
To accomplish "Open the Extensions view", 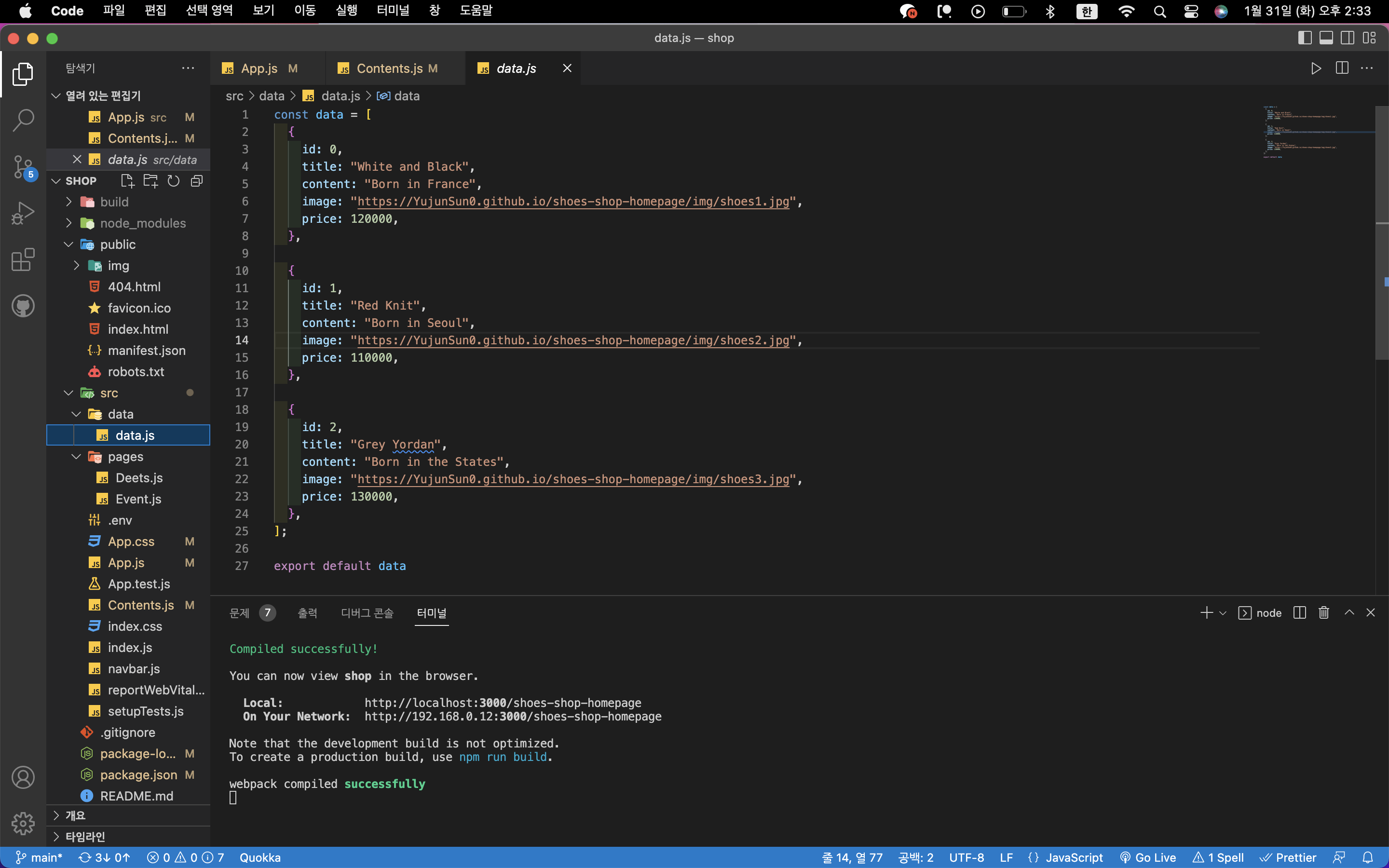I will click(x=23, y=259).
